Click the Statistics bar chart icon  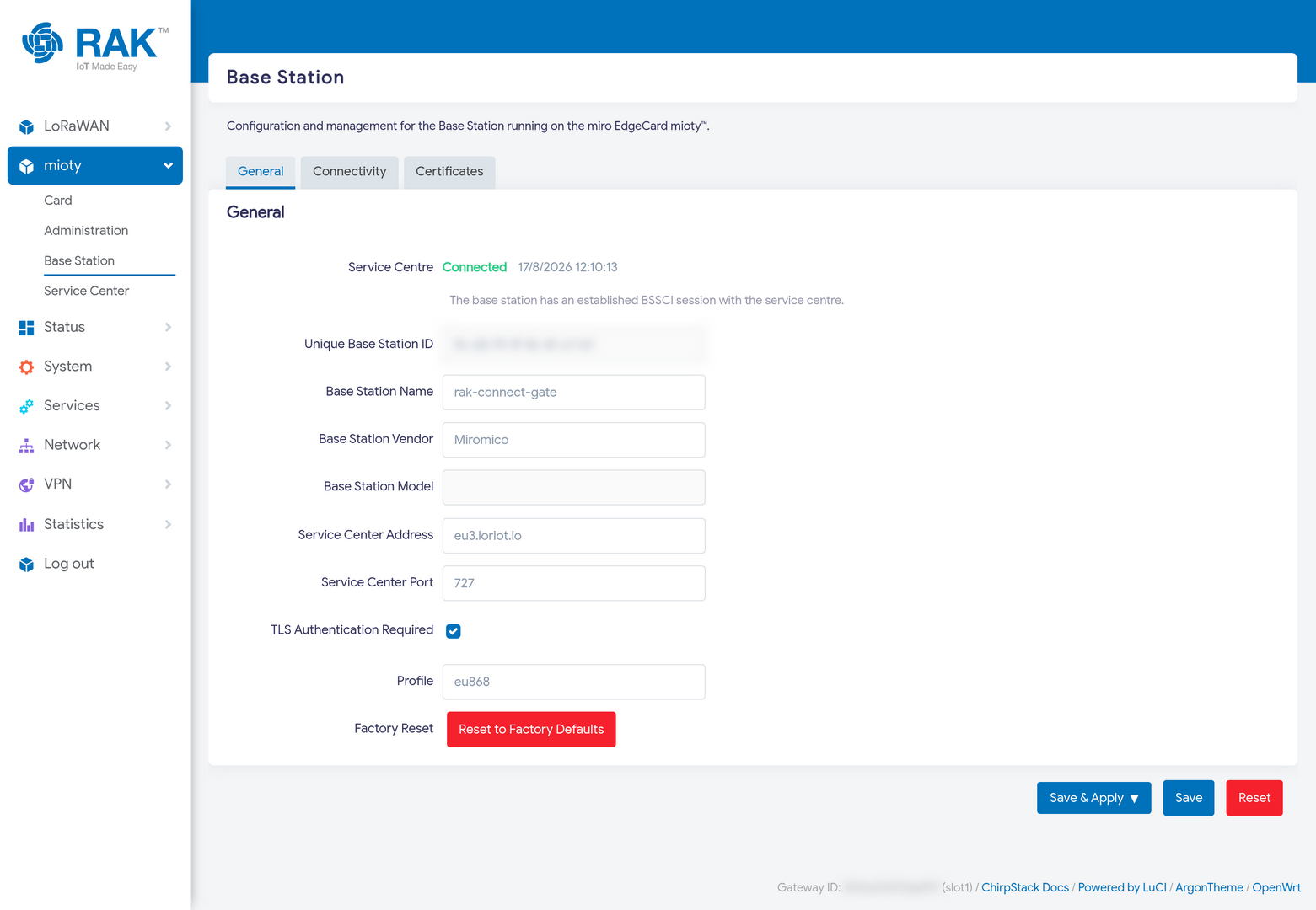[x=27, y=524]
